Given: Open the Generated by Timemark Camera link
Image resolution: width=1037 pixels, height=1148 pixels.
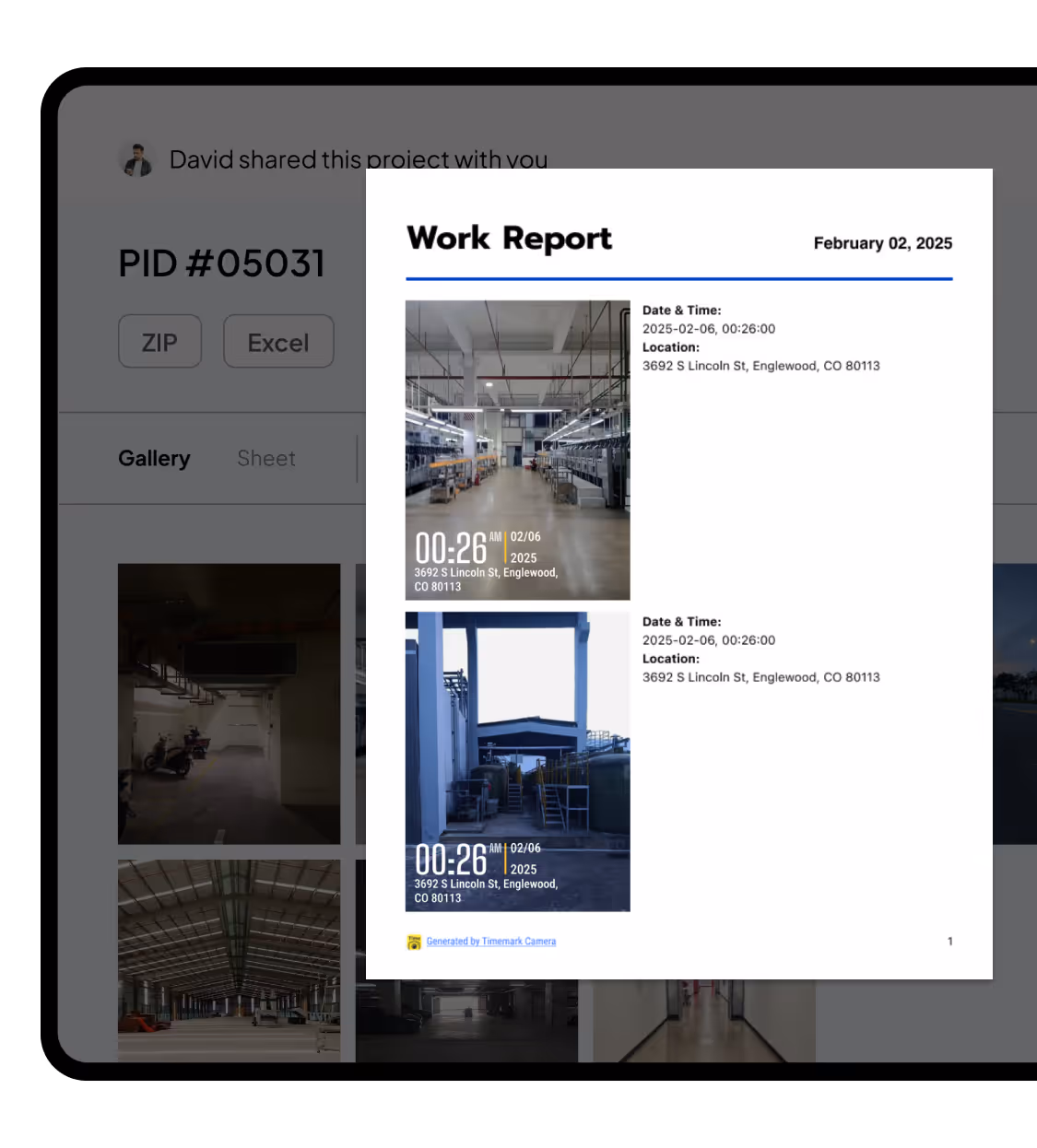Looking at the screenshot, I should 490,941.
